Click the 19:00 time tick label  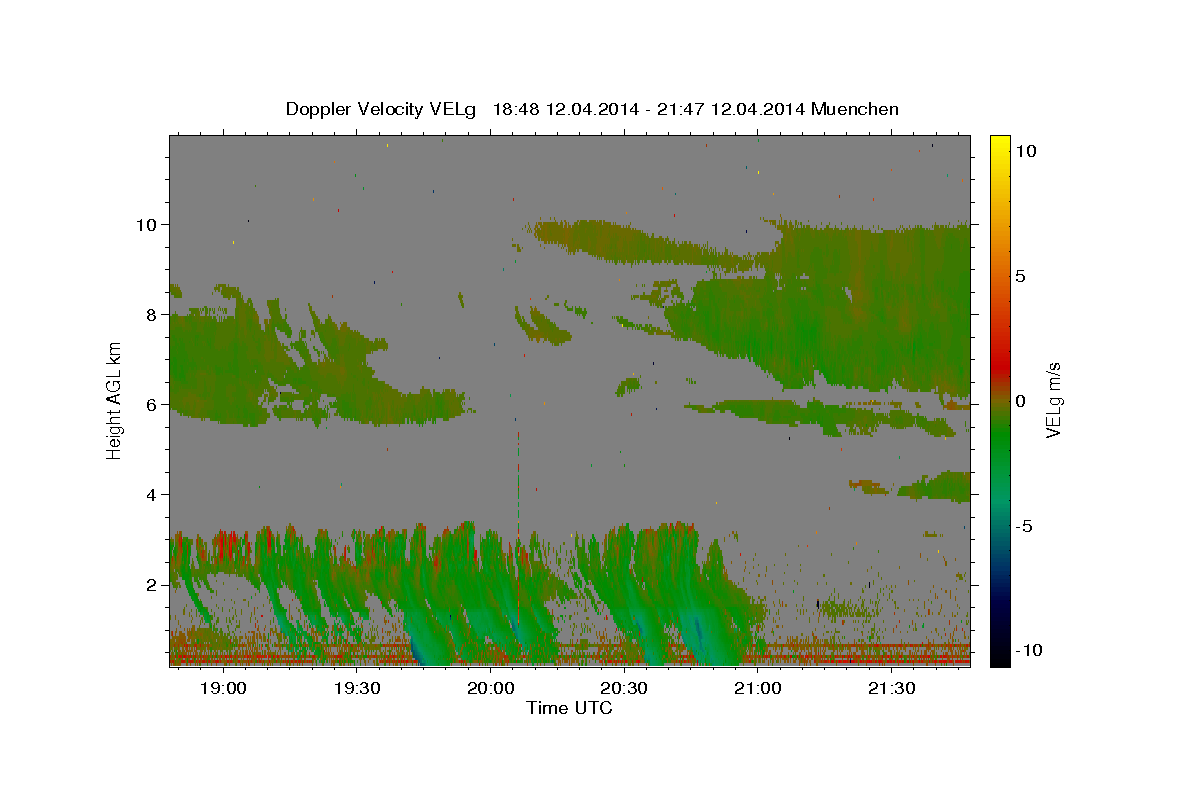[223, 689]
